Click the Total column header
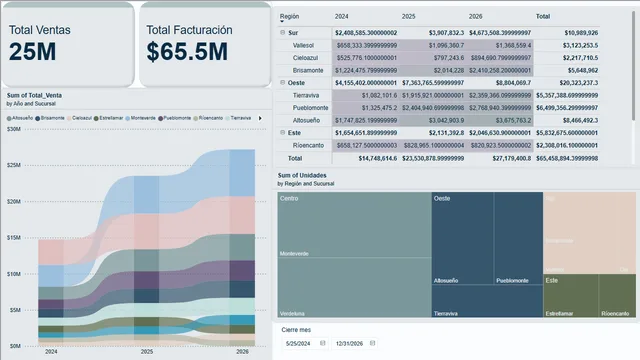Screen dimensions: 640x360 click(x=542, y=16)
